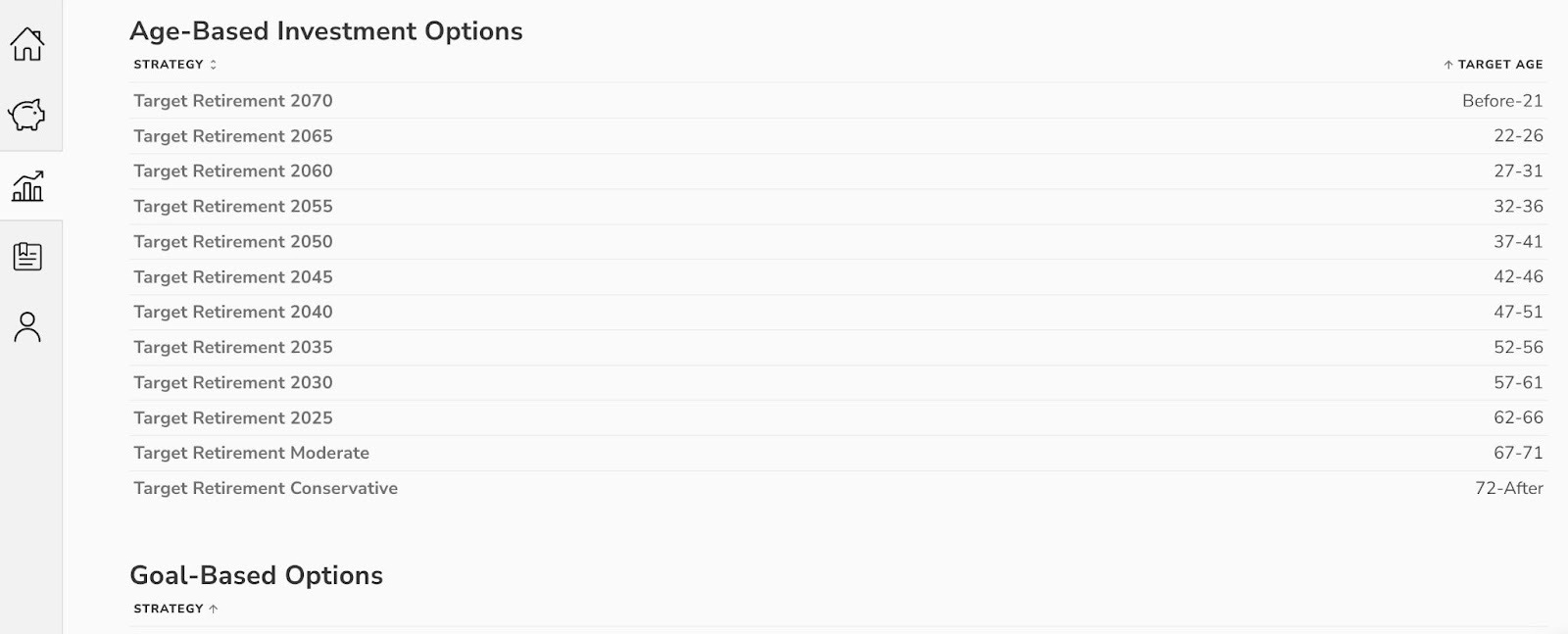Open Target Retirement 2030 row
1568x634 pixels.
pos(233,383)
